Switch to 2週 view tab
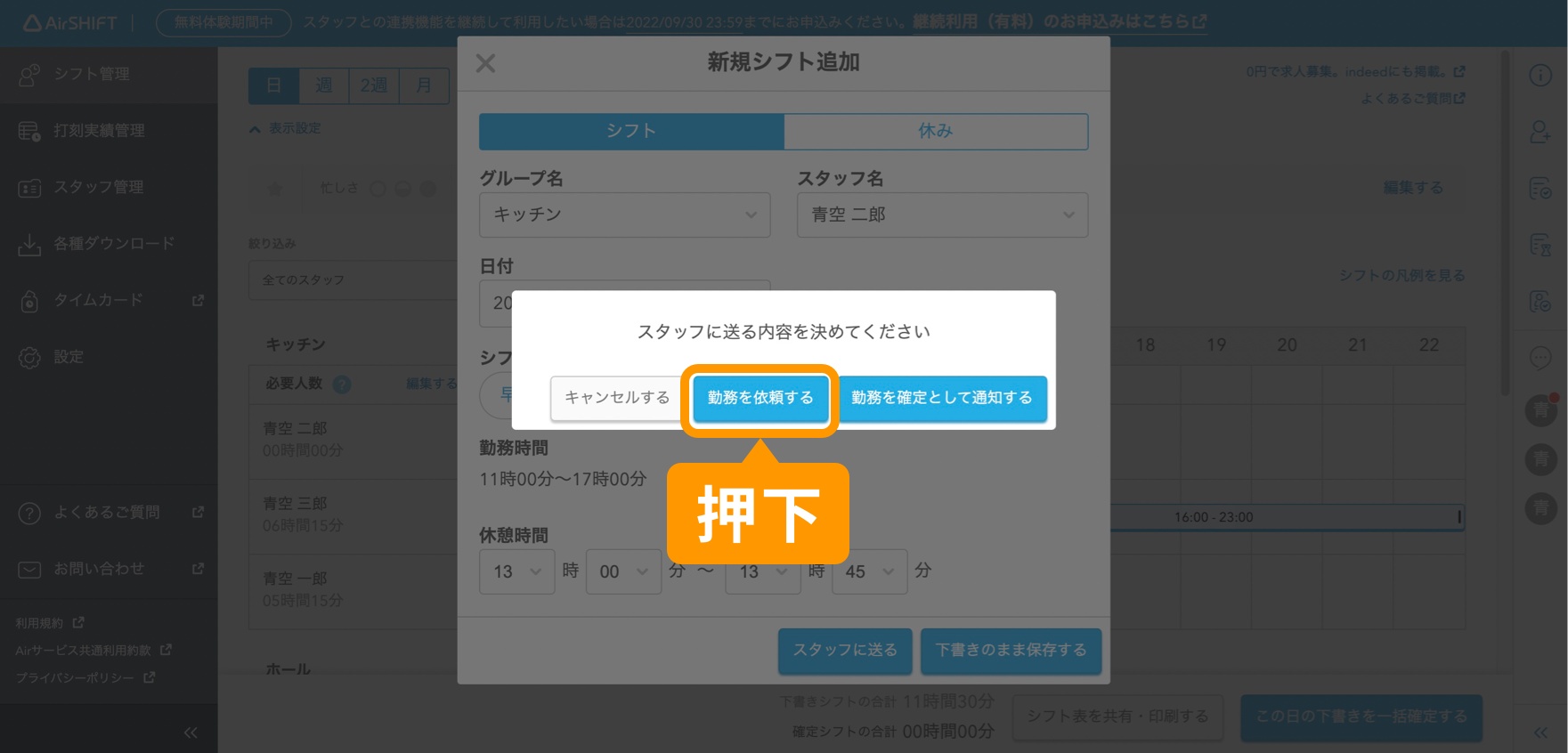Viewport: 1568px width, 753px height. tap(374, 85)
